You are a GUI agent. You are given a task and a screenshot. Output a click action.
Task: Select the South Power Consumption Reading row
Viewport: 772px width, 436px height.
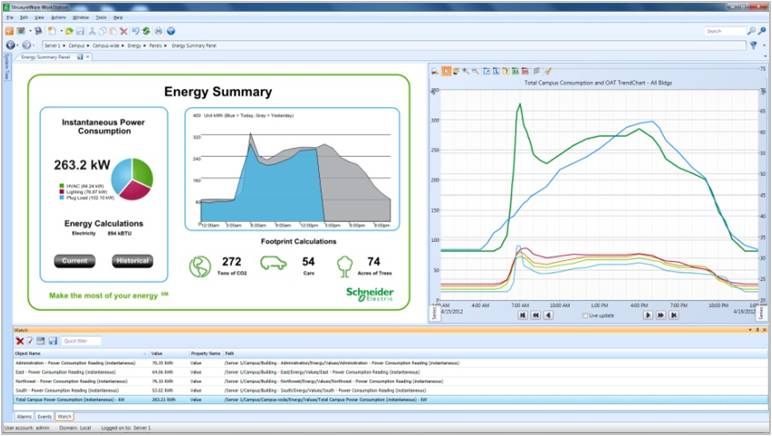389,390
